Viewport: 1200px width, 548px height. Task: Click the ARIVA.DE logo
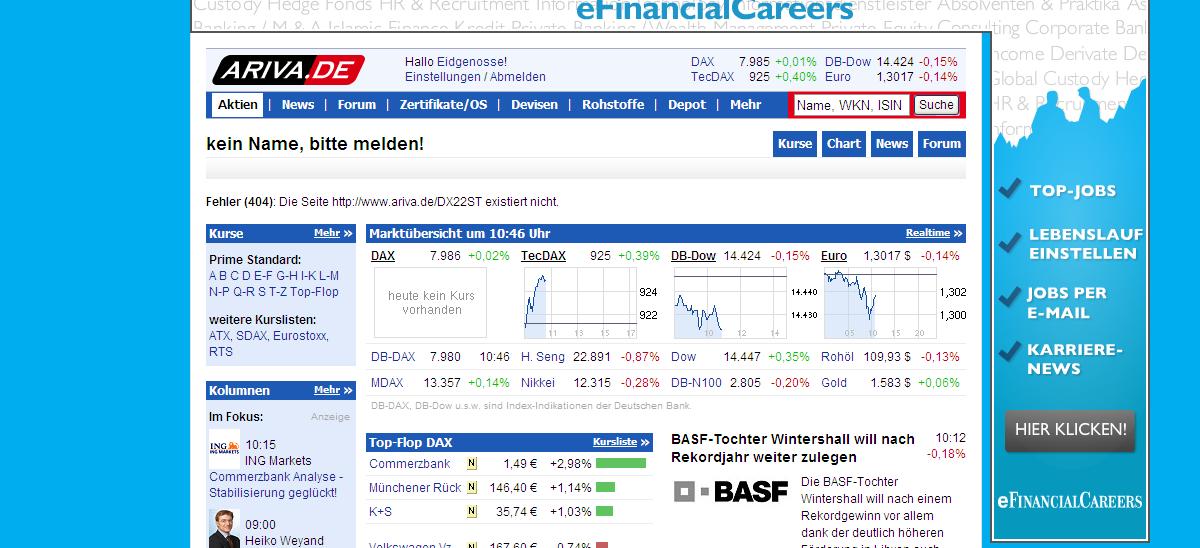(x=287, y=70)
